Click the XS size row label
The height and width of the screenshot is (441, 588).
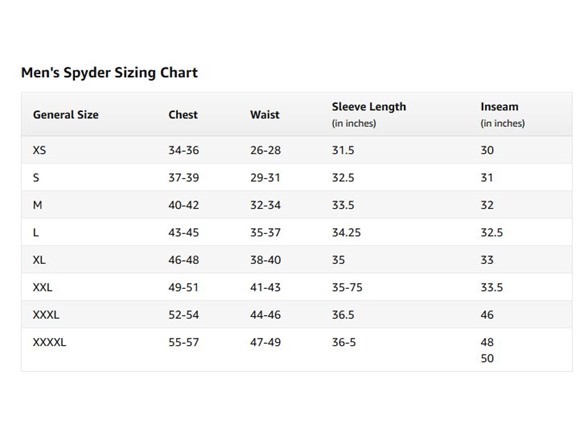[39, 150]
